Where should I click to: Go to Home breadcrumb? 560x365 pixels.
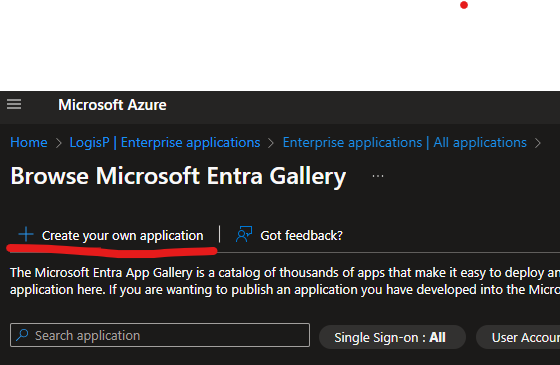(x=29, y=142)
